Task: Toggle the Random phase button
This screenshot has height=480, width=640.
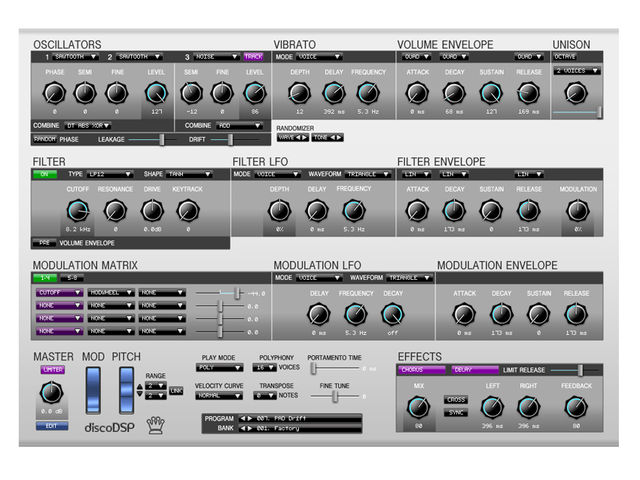Action: (45, 139)
